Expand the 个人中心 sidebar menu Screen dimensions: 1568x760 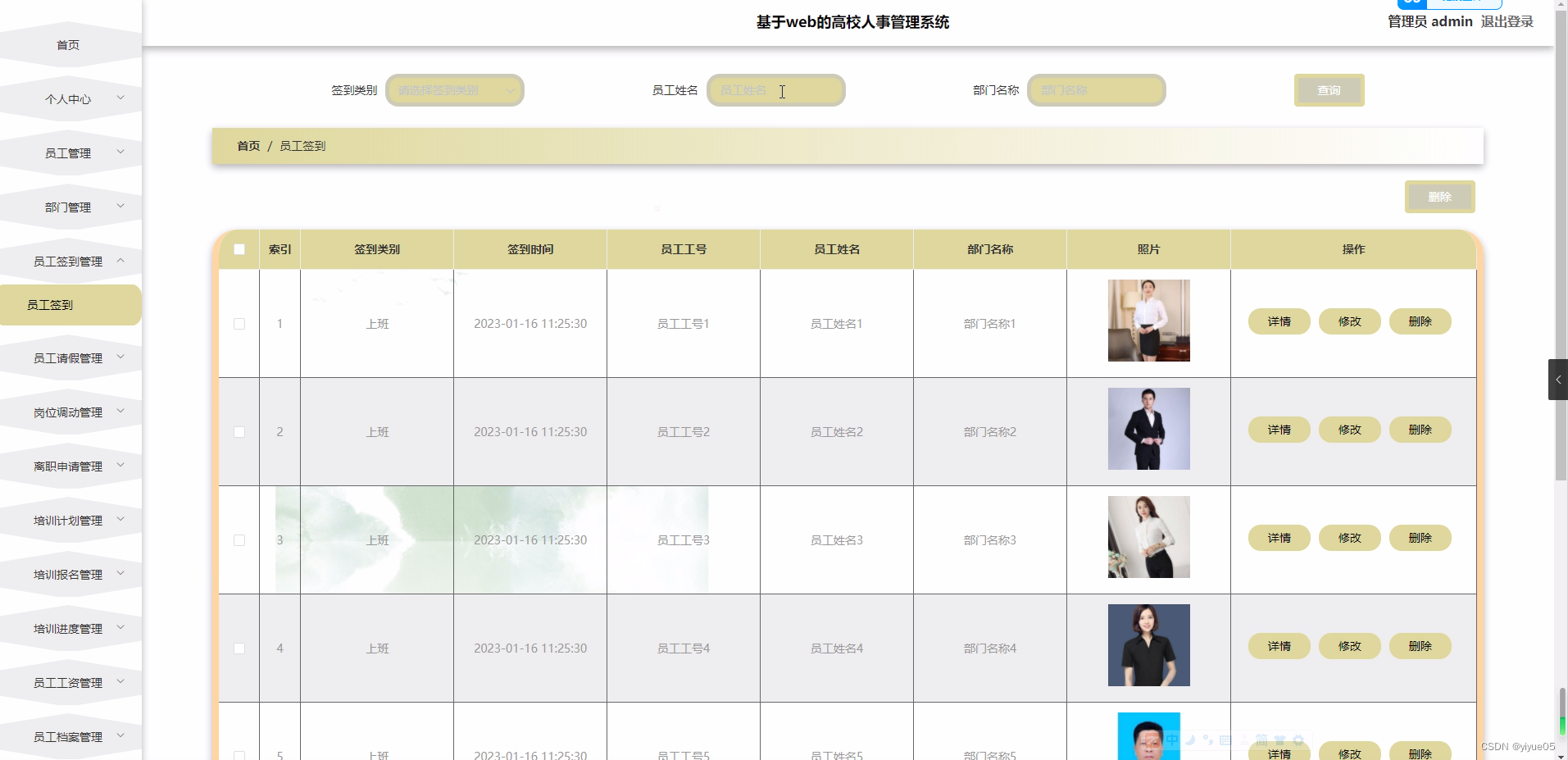pos(69,99)
